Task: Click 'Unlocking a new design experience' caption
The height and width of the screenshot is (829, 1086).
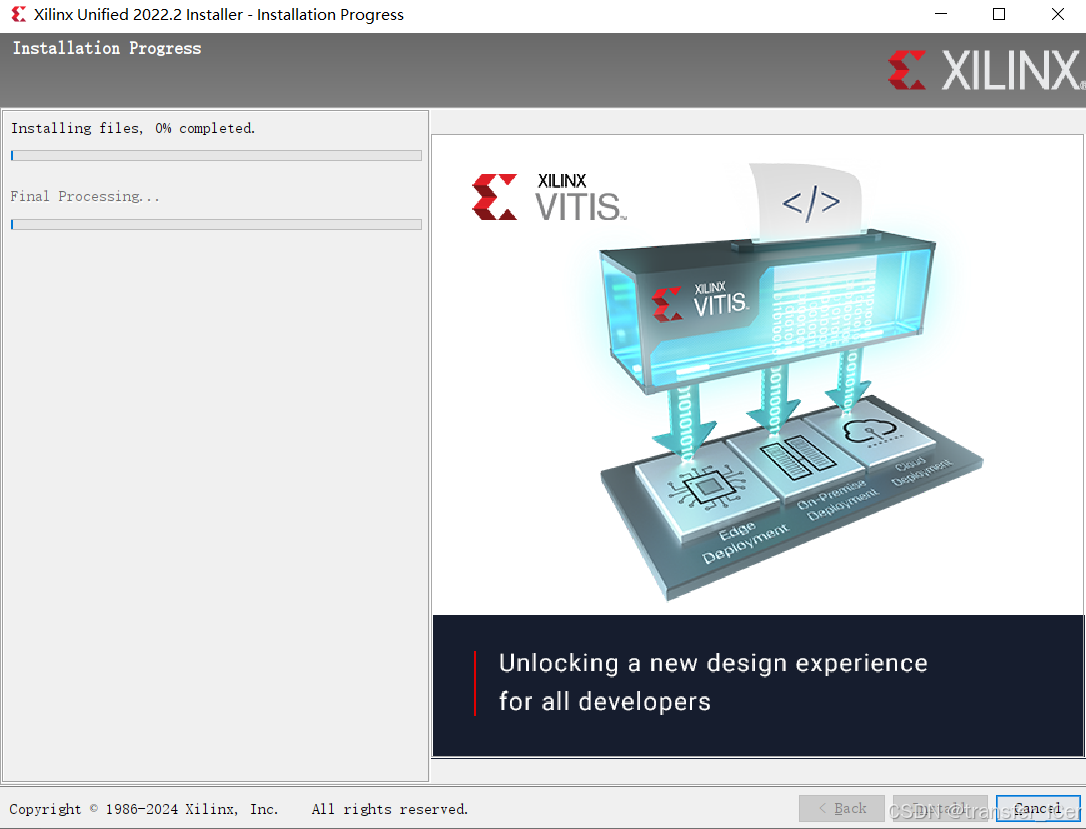Action: click(x=713, y=663)
